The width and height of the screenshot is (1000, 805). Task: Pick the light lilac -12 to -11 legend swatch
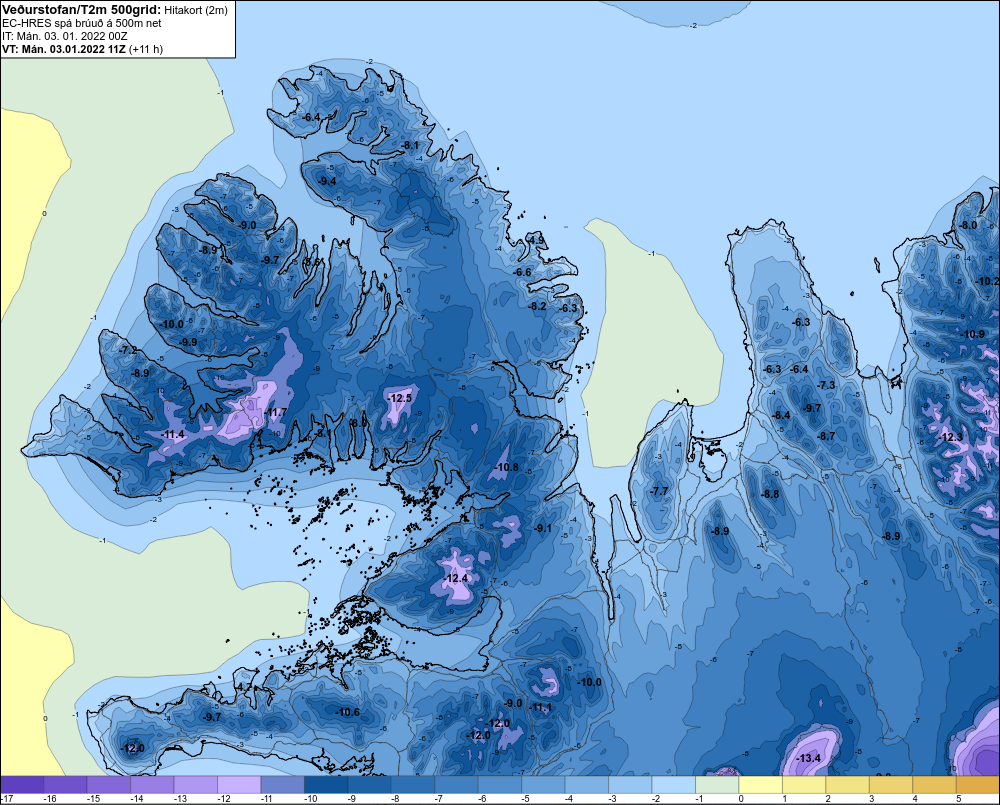coord(239,785)
